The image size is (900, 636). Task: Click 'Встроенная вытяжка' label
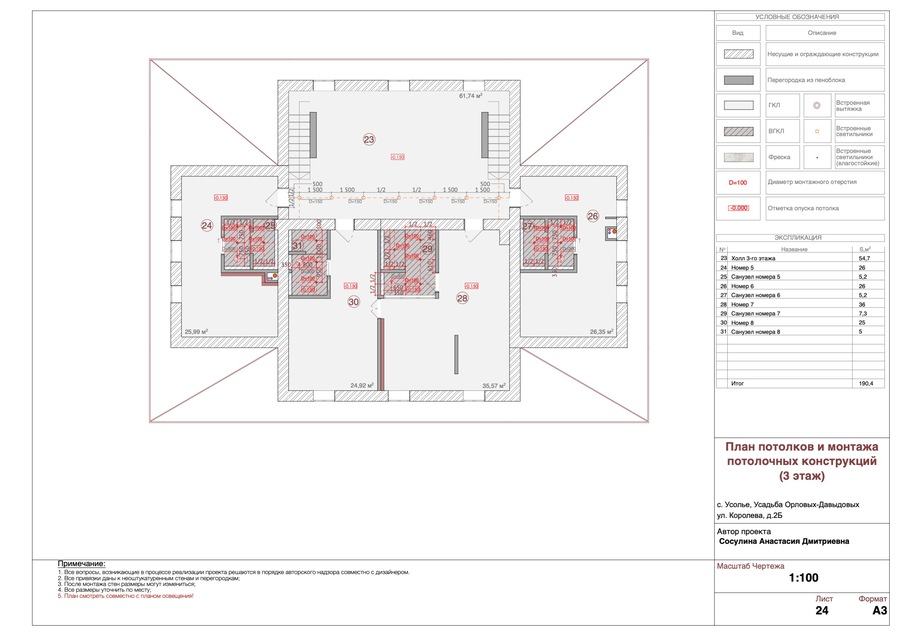click(x=852, y=106)
